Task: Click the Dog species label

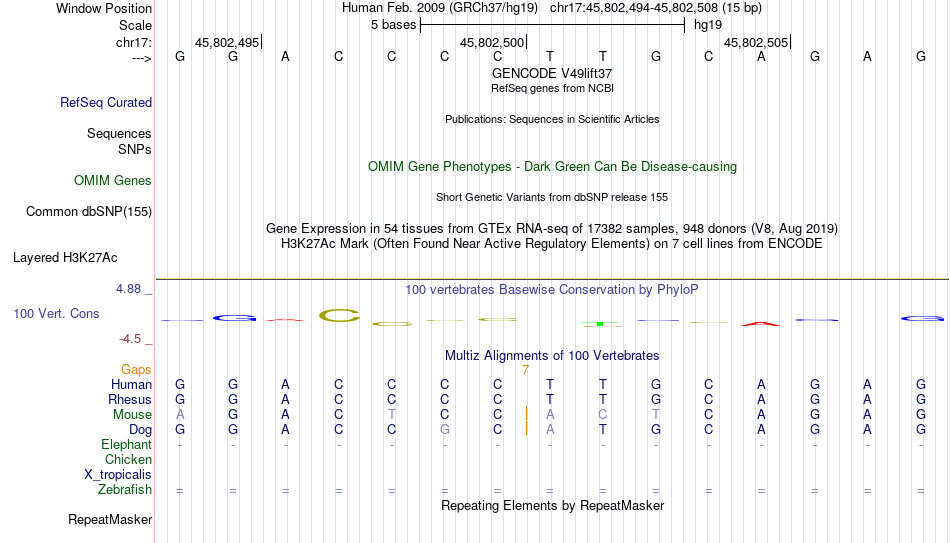Action: pos(141,430)
